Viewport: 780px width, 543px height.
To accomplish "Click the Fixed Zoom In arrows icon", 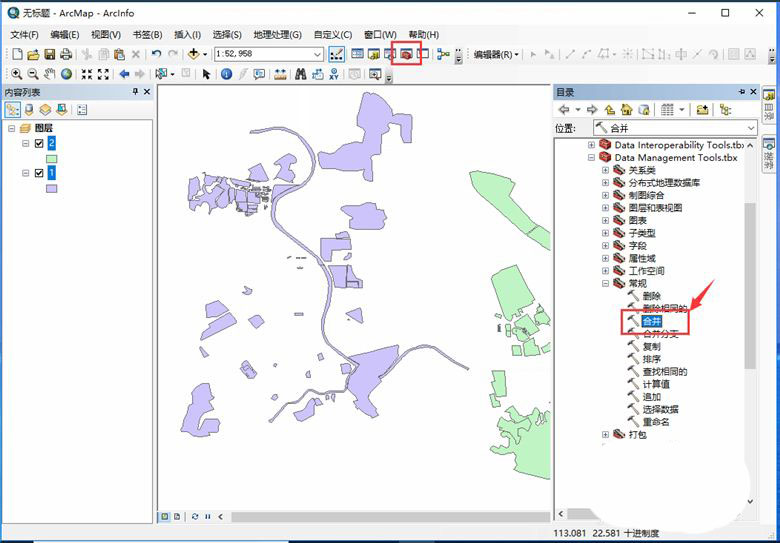I will (87, 74).
